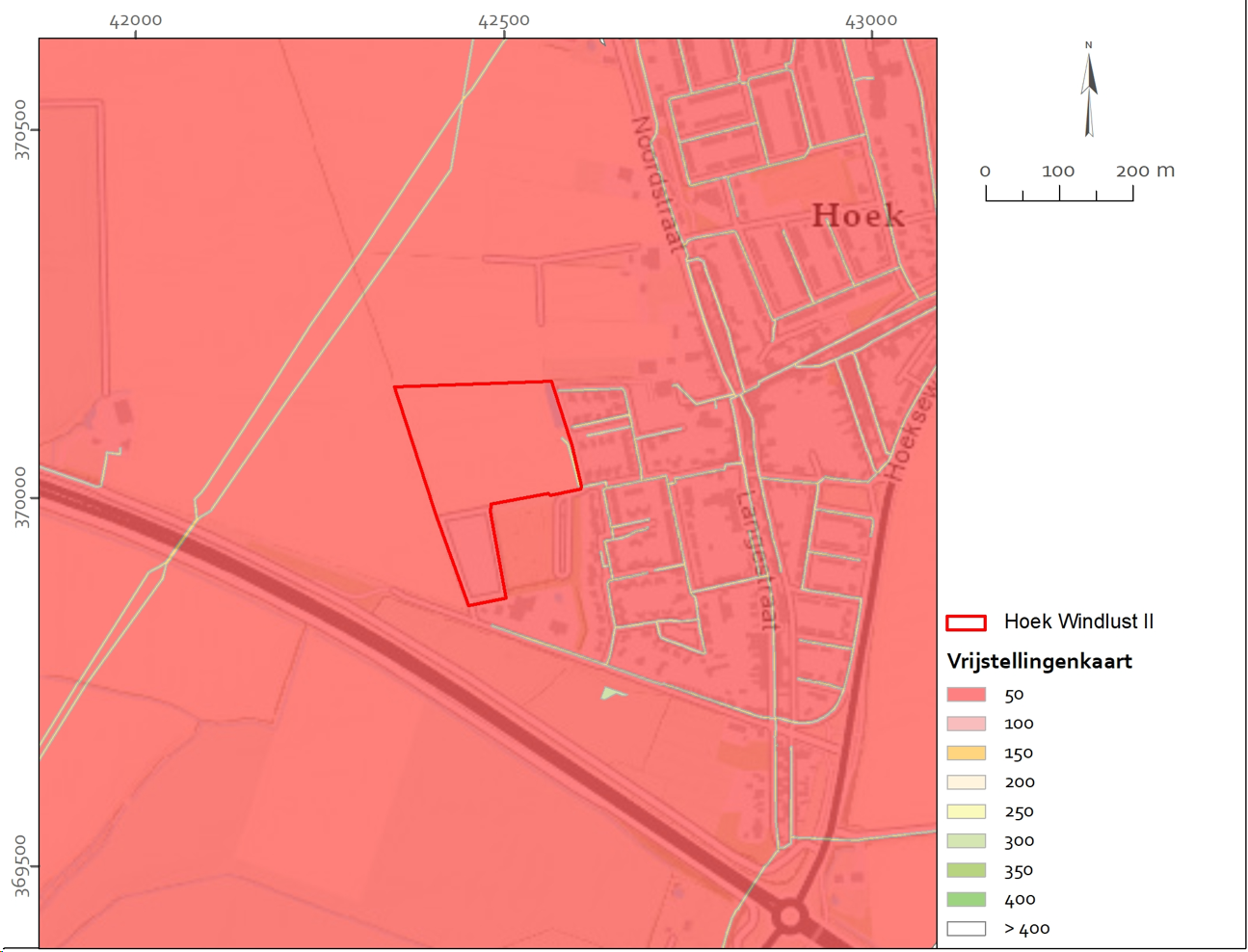
Task: Click the white > 400 legend swatch
Action: [x=966, y=929]
